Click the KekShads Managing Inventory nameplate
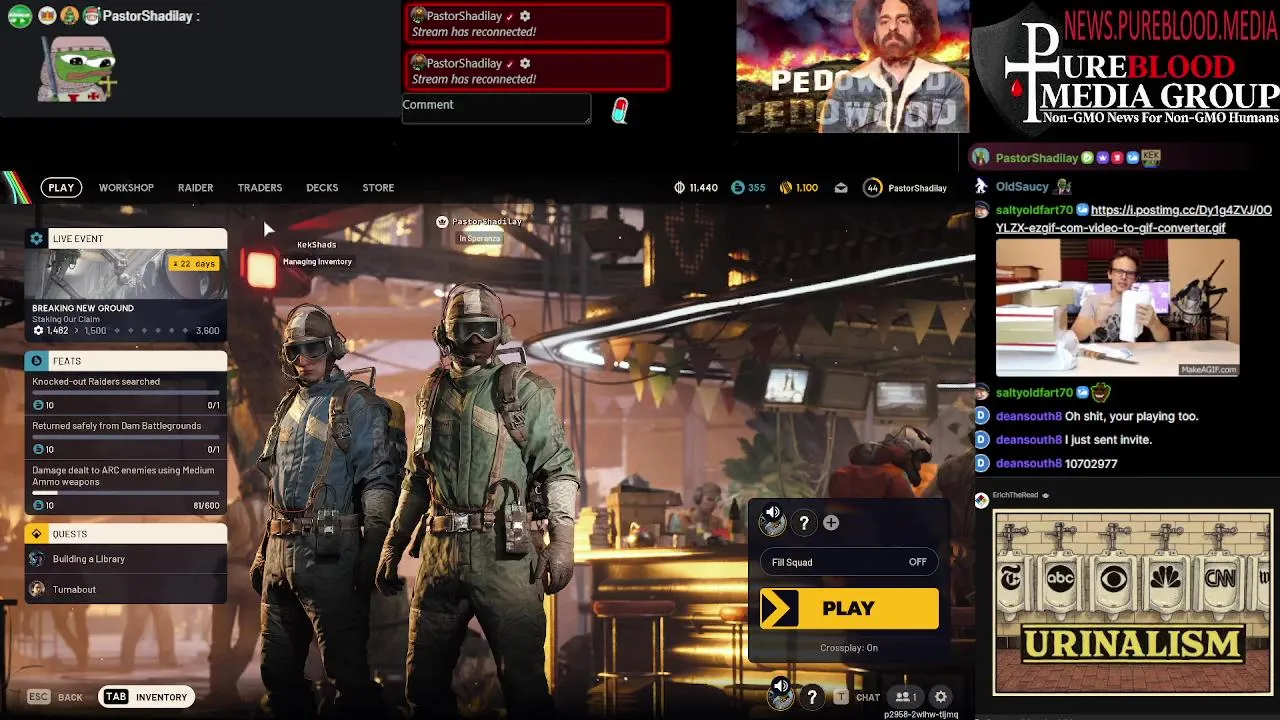The height and width of the screenshot is (720, 1280). (317, 253)
